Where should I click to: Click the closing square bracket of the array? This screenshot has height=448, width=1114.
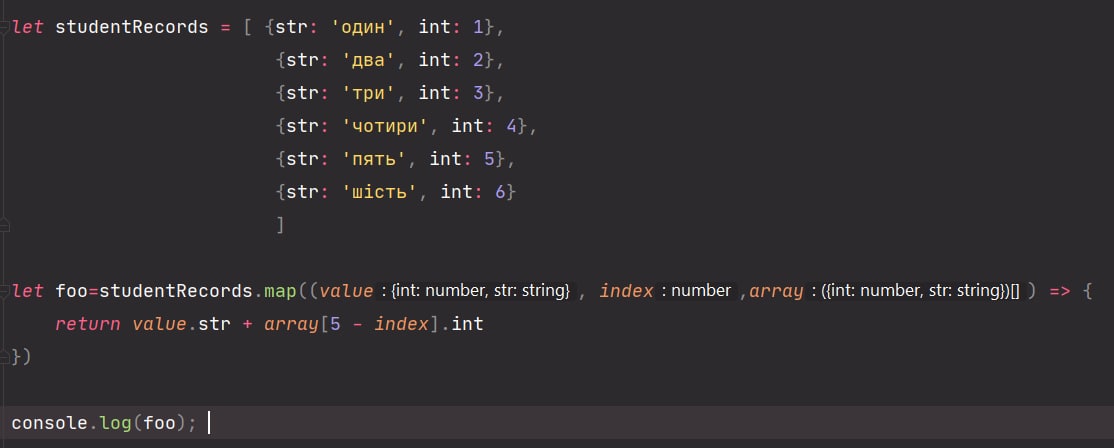[281, 226]
